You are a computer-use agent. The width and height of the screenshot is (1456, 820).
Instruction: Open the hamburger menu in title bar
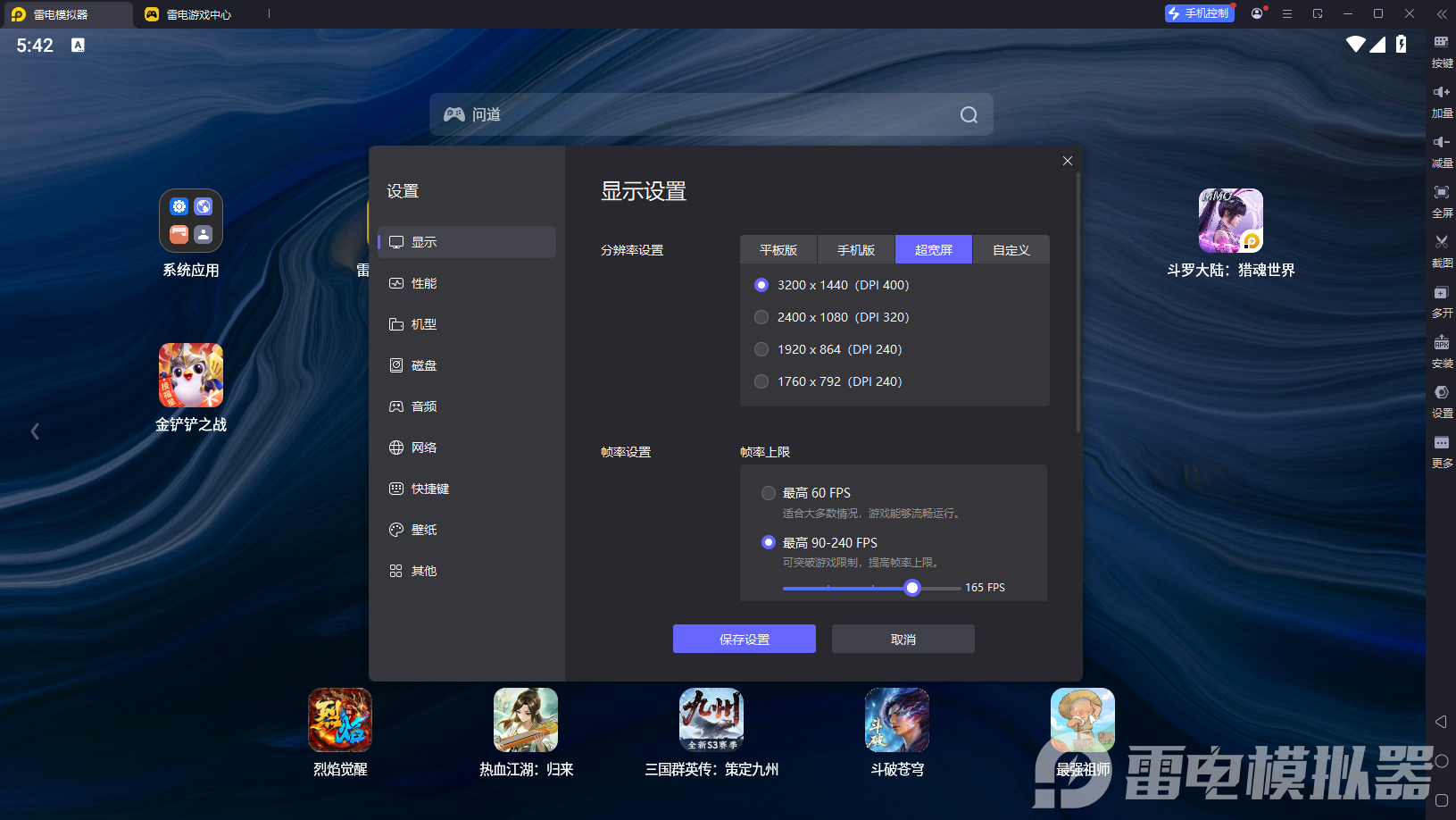[1287, 13]
